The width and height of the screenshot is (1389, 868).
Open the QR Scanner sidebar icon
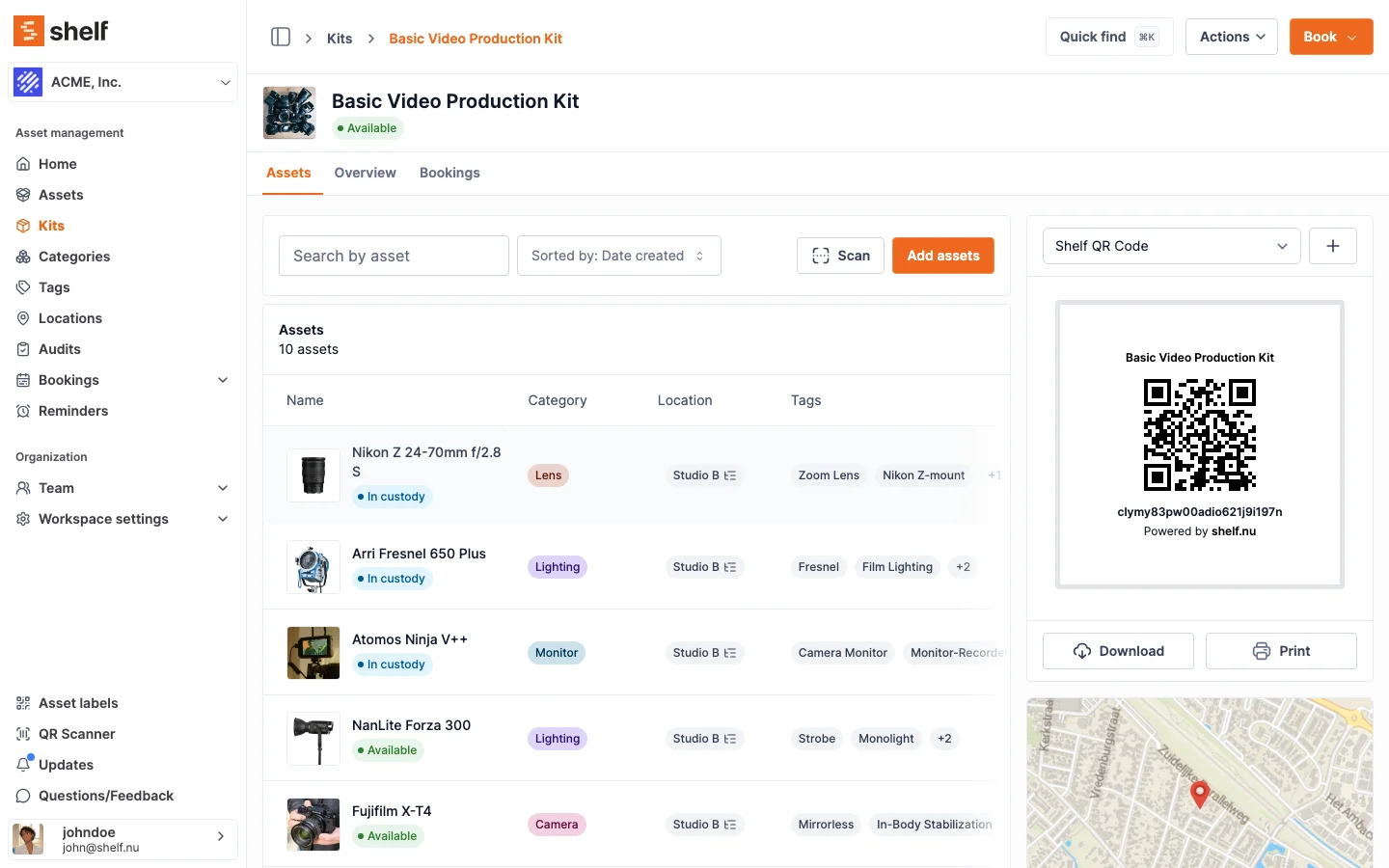tap(23, 734)
